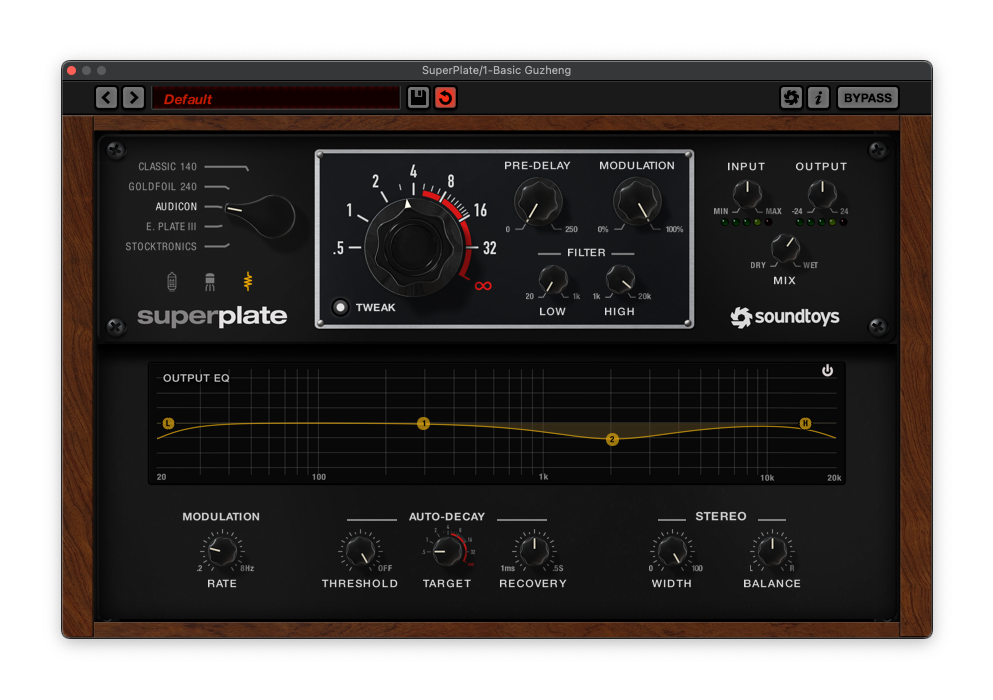Click the OUTPUT EQ label

[x=196, y=378]
